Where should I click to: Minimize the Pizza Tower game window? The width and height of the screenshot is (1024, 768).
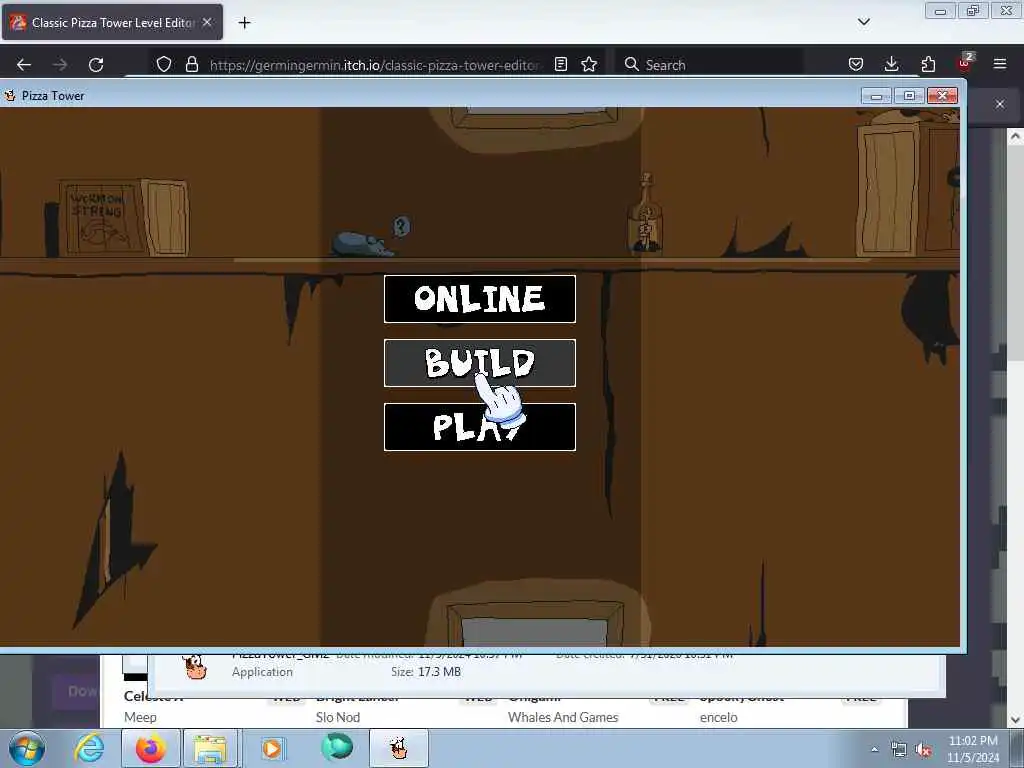coord(876,97)
